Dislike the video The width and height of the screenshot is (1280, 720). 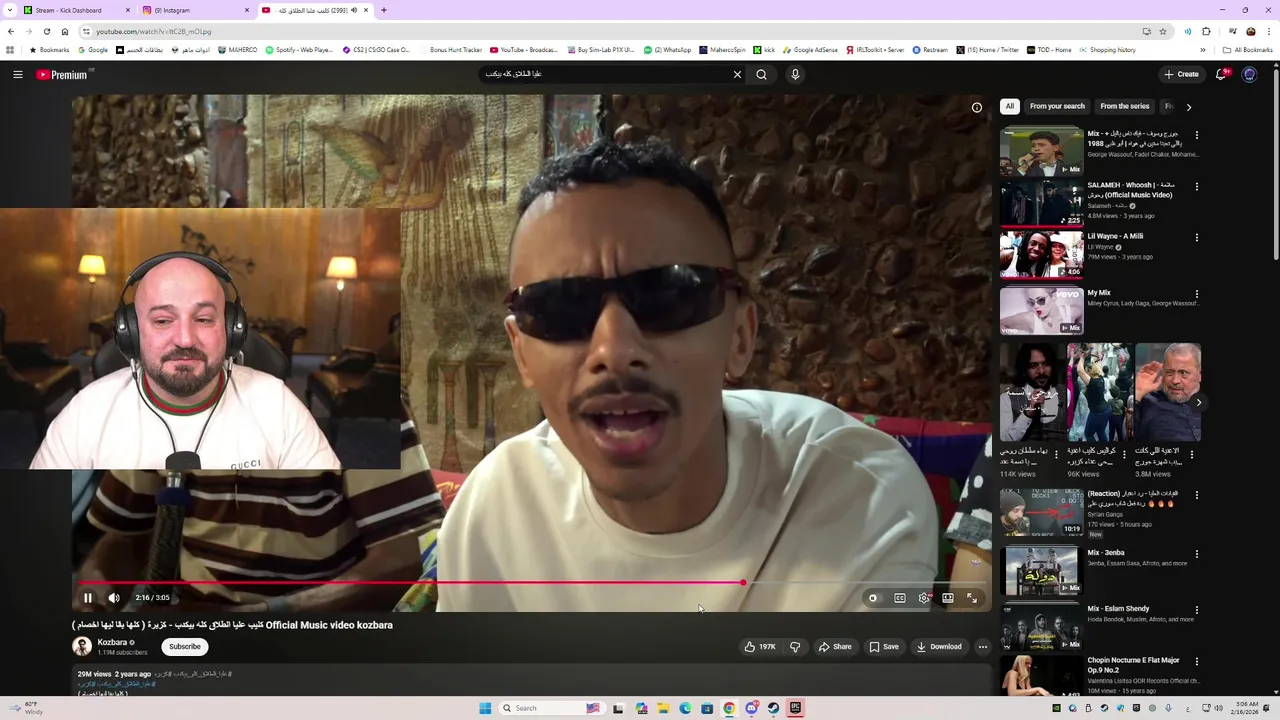(x=795, y=647)
